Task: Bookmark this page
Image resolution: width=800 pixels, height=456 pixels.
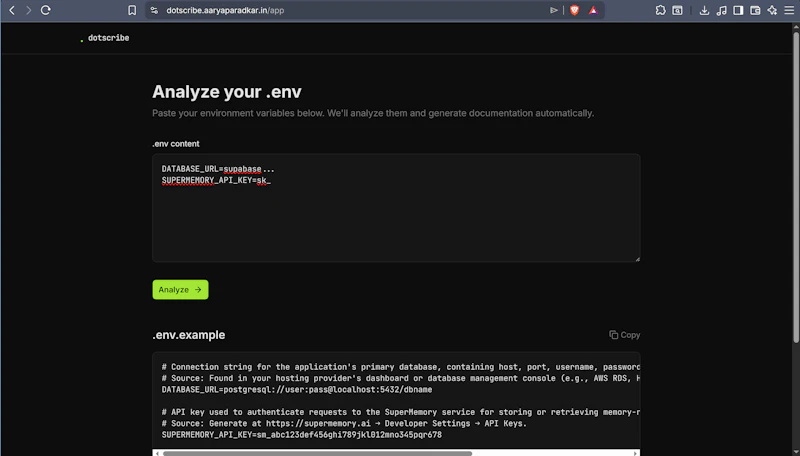Action: (x=132, y=10)
